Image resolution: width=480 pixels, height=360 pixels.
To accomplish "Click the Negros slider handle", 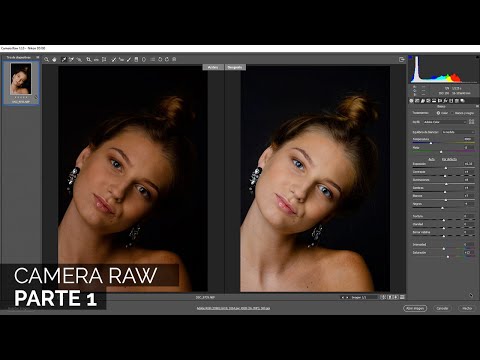I will click(x=442, y=208).
